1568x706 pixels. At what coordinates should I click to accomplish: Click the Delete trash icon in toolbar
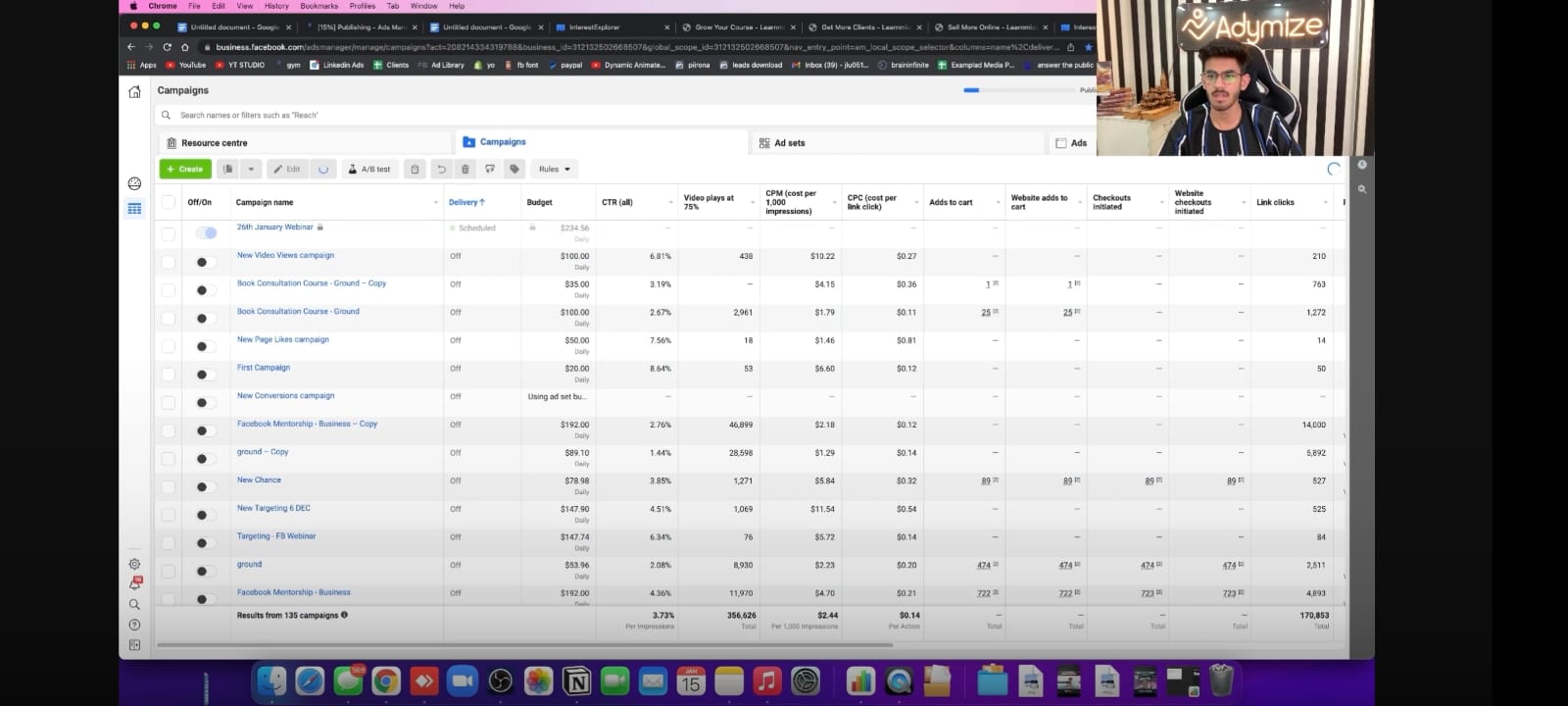(465, 169)
